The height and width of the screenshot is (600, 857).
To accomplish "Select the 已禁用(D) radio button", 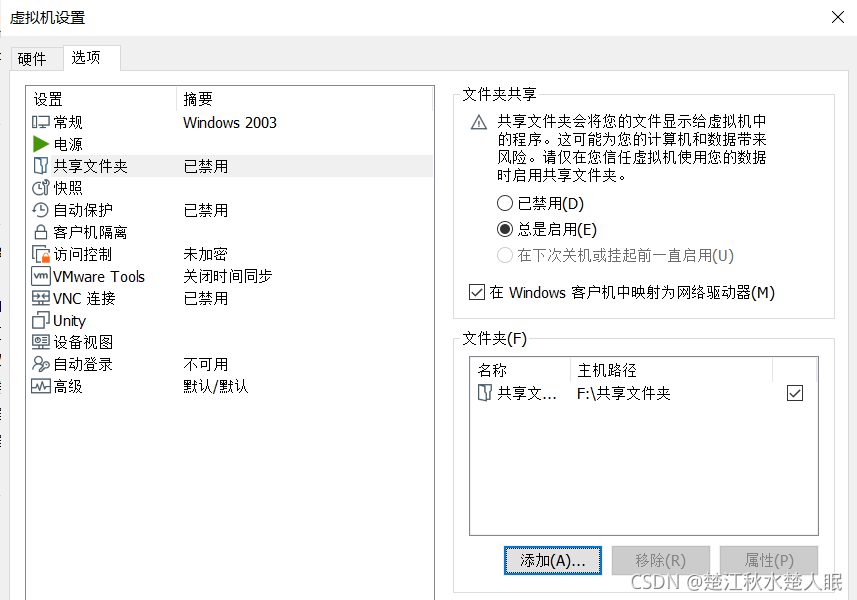I will [x=504, y=203].
